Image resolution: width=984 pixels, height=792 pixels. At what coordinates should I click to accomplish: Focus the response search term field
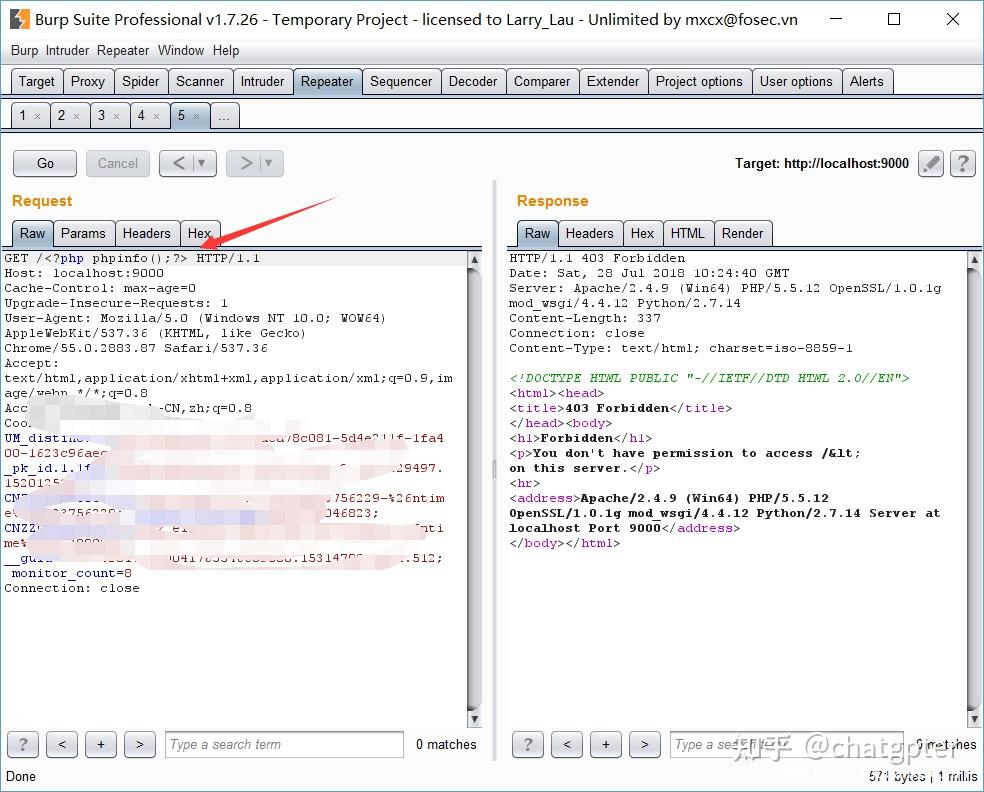coord(787,744)
